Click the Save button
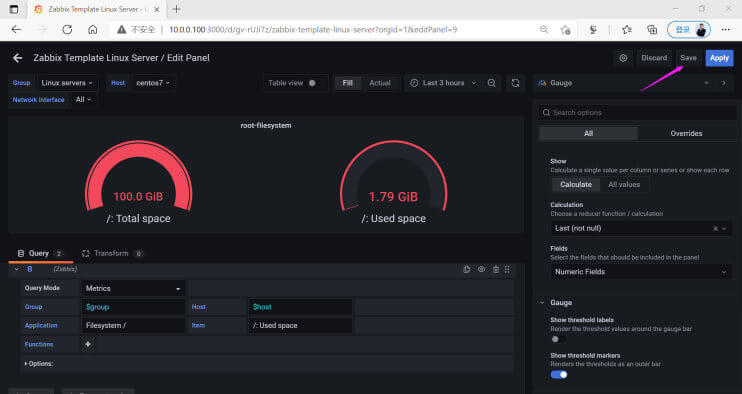 (x=688, y=58)
